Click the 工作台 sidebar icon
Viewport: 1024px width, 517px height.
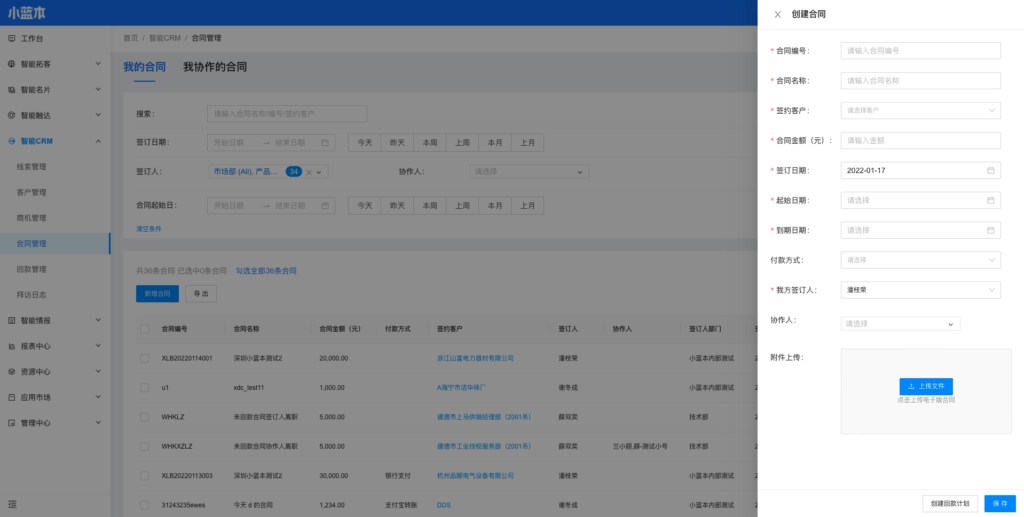point(11,38)
